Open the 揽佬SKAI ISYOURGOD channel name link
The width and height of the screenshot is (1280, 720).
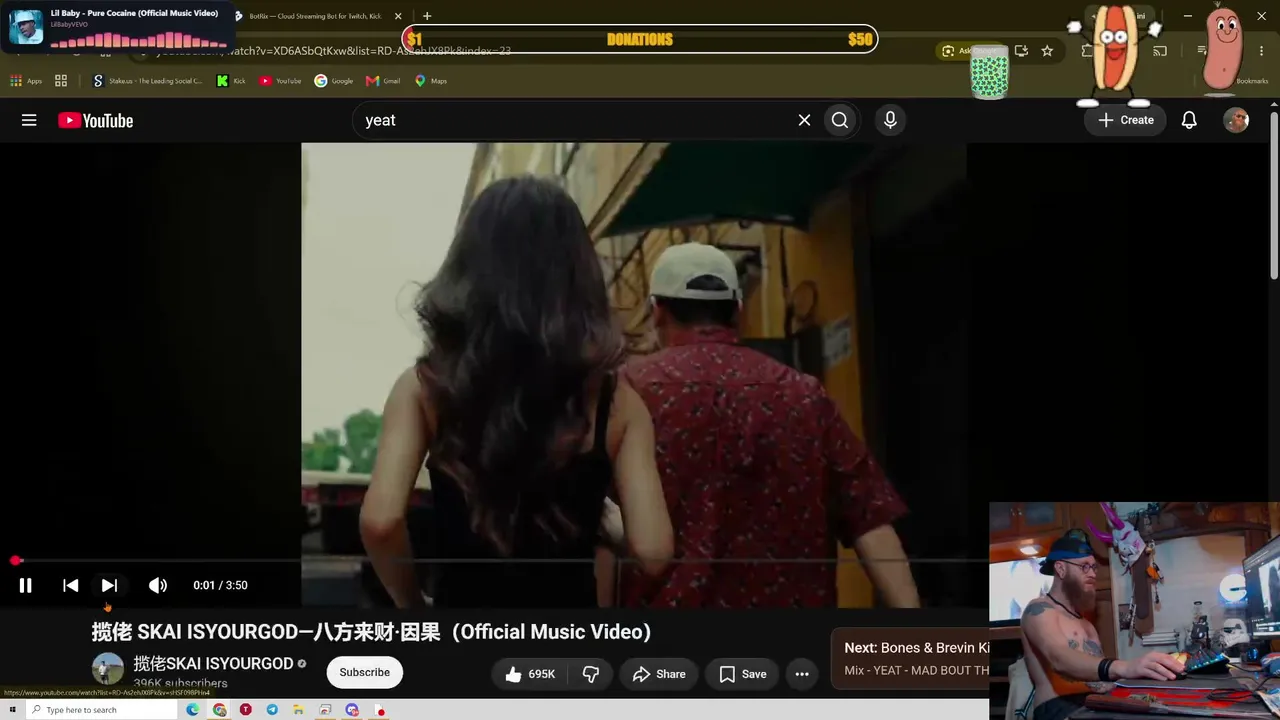point(213,663)
